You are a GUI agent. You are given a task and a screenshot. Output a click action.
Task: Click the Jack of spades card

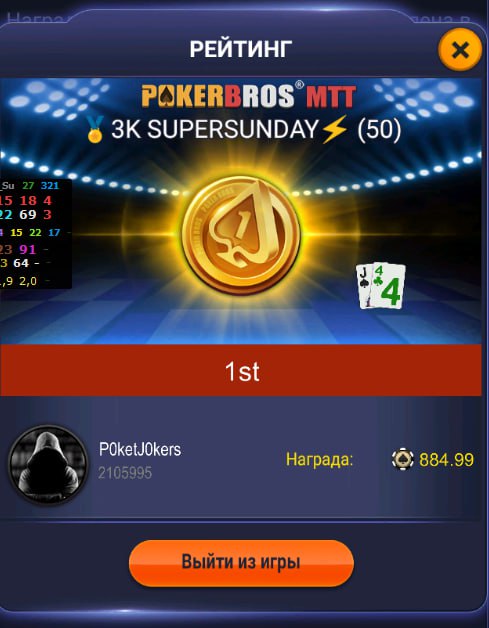[364, 286]
